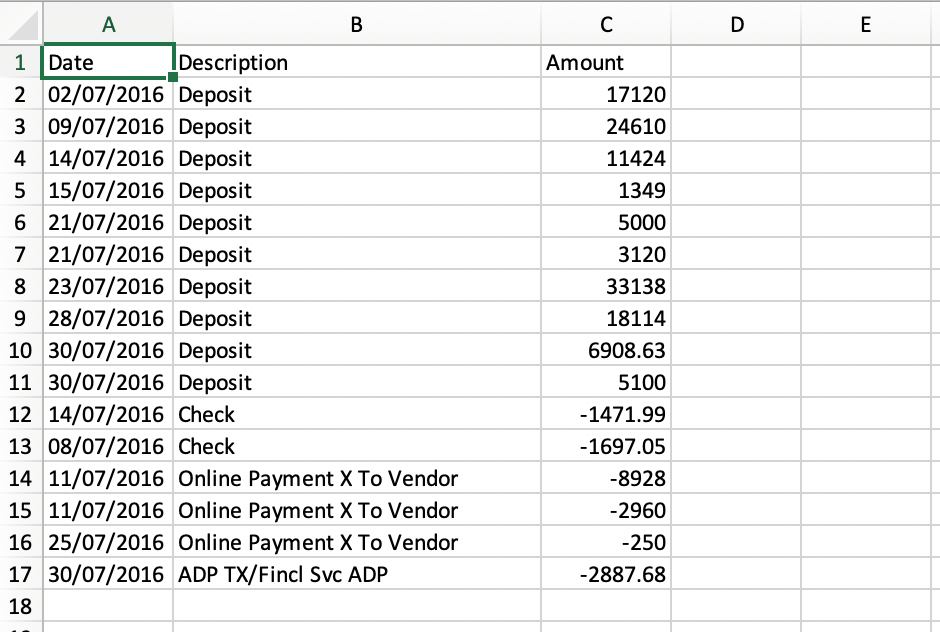The image size is (940, 632).
Task: Select Check description in row 12
Action: [357, 414]
